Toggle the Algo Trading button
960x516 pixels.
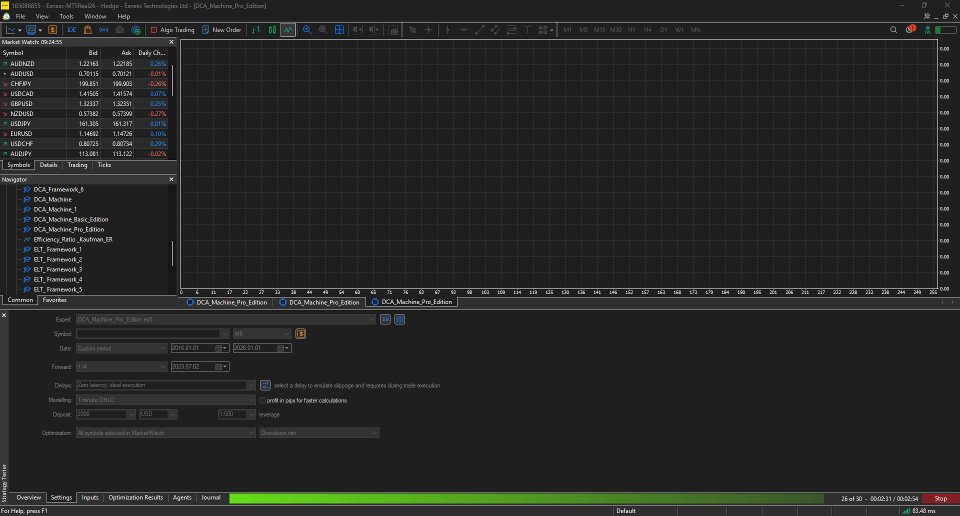[172, 29]
